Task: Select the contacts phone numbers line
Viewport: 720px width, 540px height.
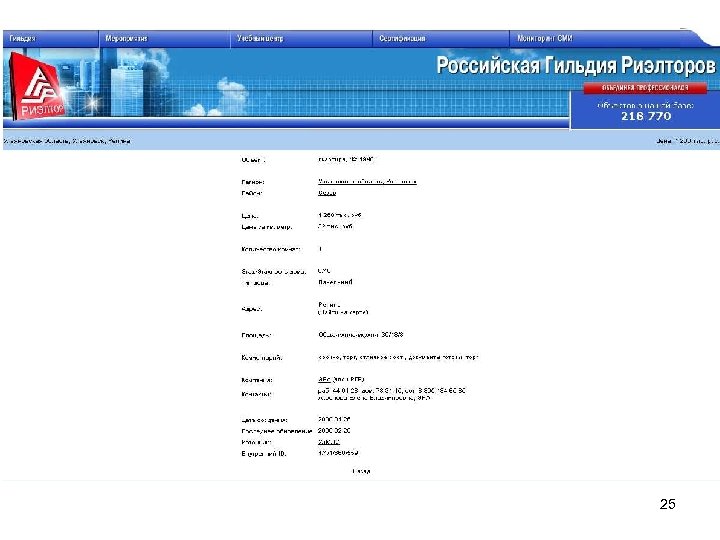Action: pos(392,391)
